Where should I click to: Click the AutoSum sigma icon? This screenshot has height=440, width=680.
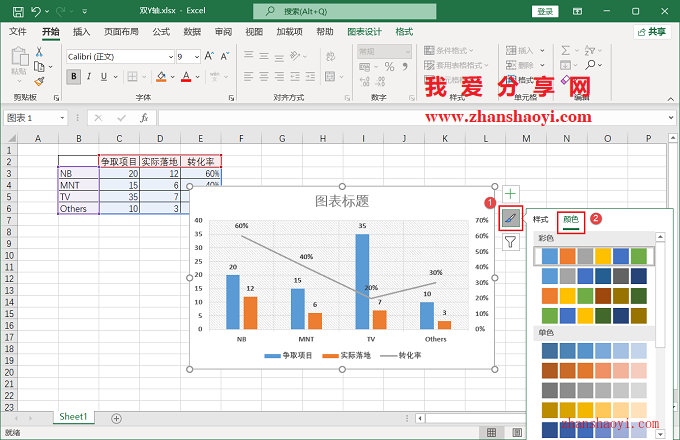coord(566,50)
